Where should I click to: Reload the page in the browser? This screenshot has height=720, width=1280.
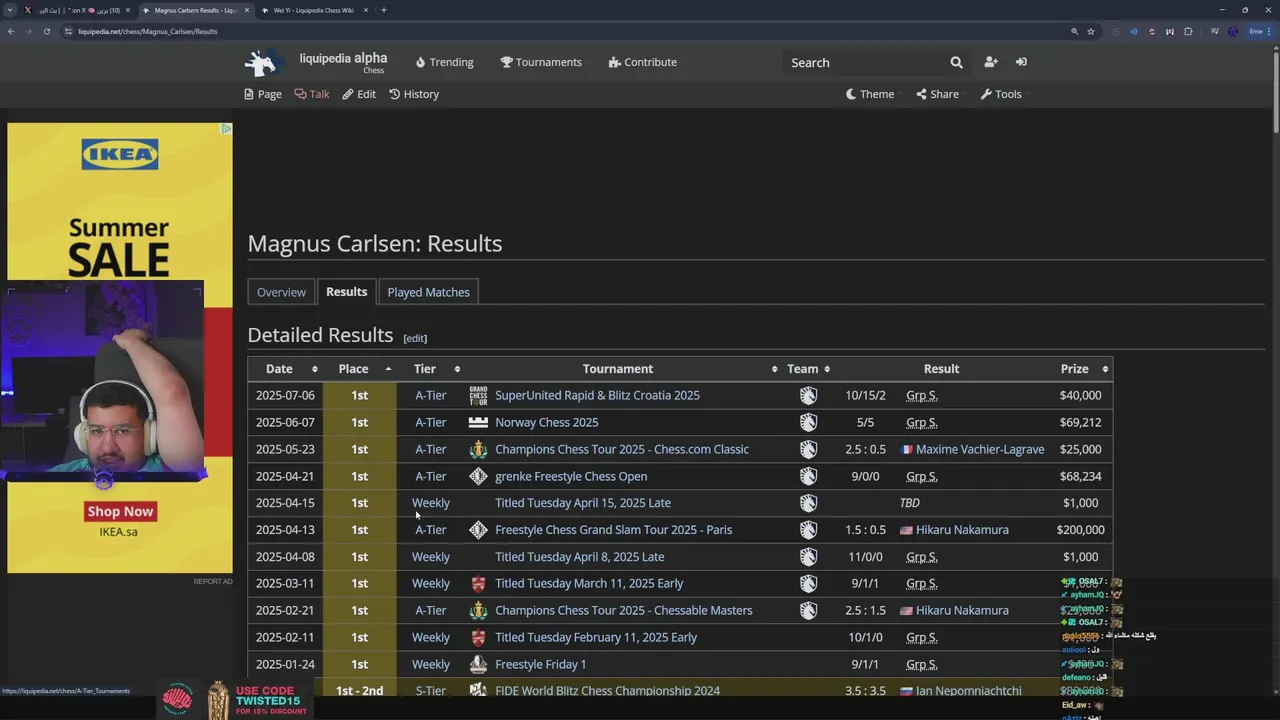(46, 31)
